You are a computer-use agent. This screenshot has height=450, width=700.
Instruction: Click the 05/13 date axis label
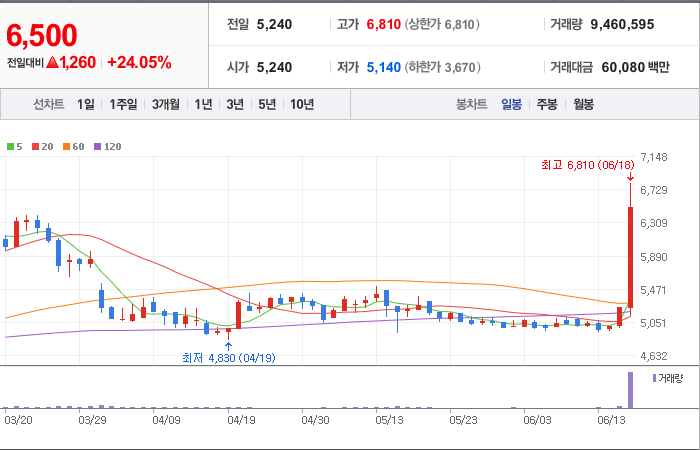pyautogui.click(x=389, y=420)
